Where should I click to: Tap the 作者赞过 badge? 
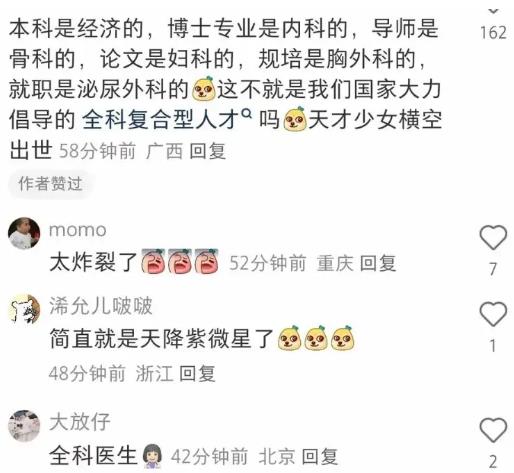click(x=50, y=184)
